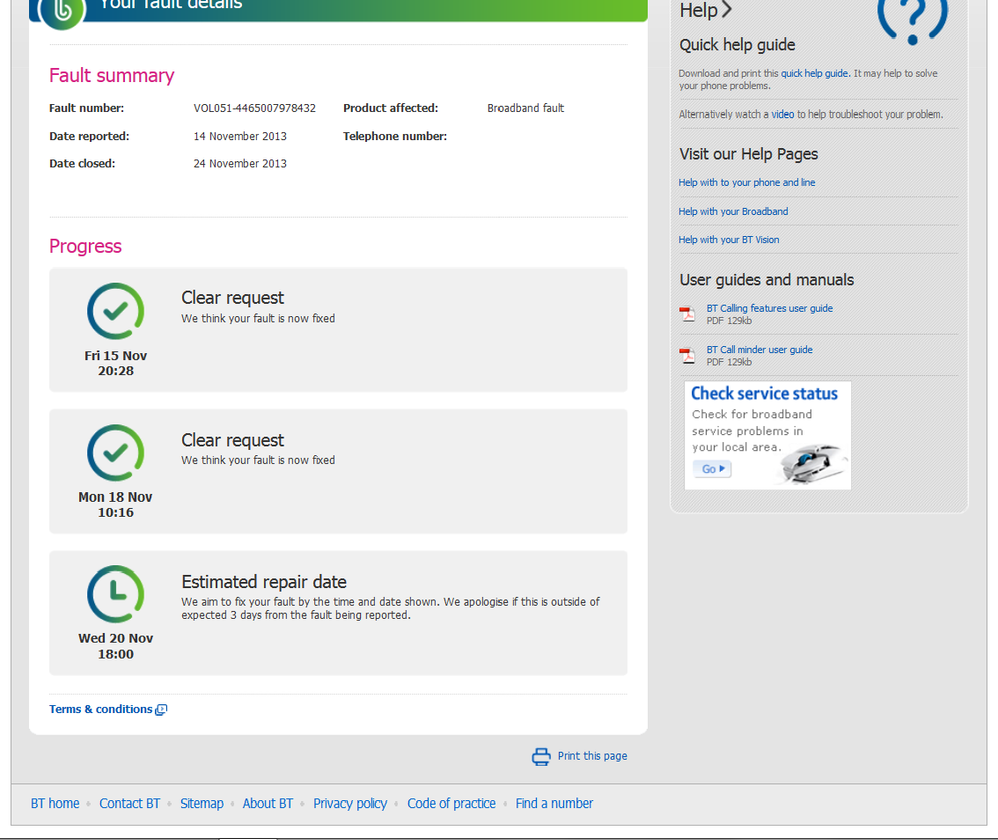Screen dimensions: 998x840
Task: Click the PDF icon for BT Calling features guide
Action: 687,314
